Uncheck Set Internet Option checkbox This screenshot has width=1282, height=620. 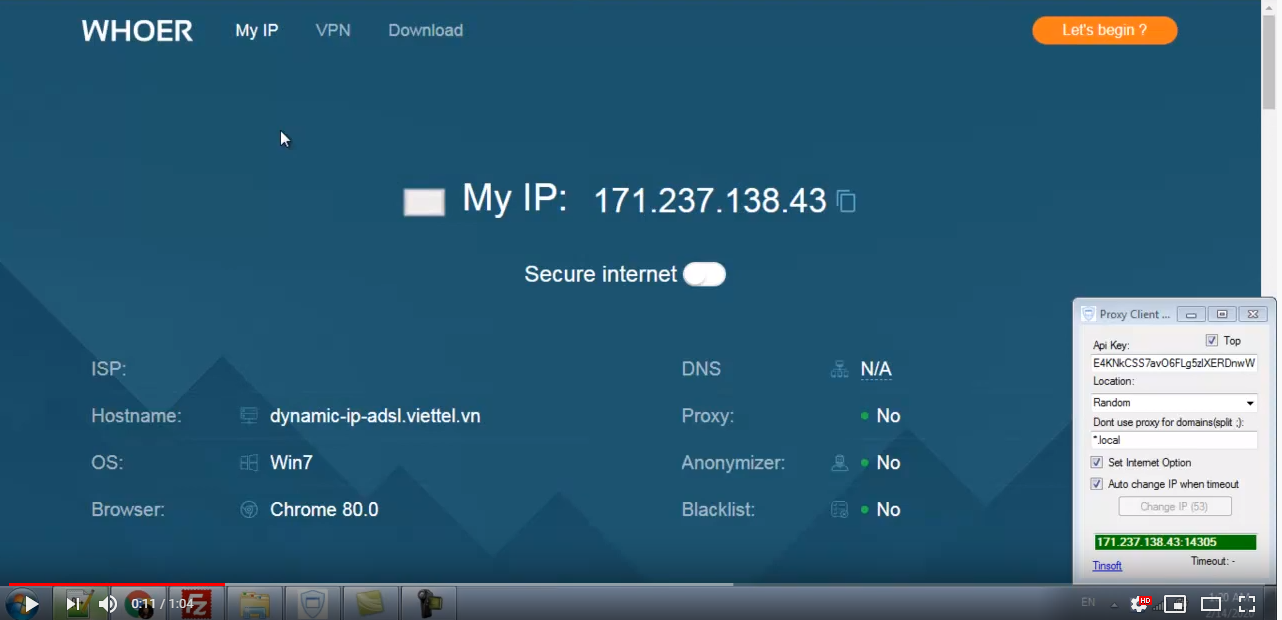coord(1097,463)
